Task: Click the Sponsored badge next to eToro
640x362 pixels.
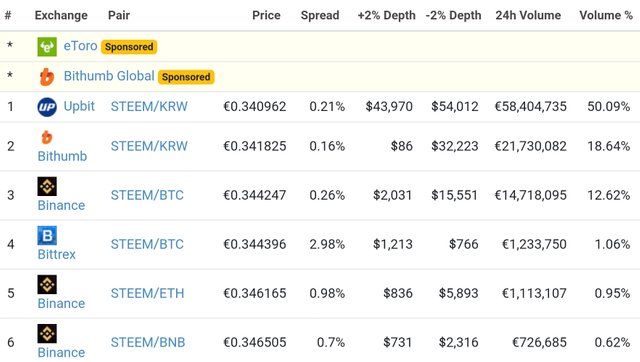Action: (129, 47)
